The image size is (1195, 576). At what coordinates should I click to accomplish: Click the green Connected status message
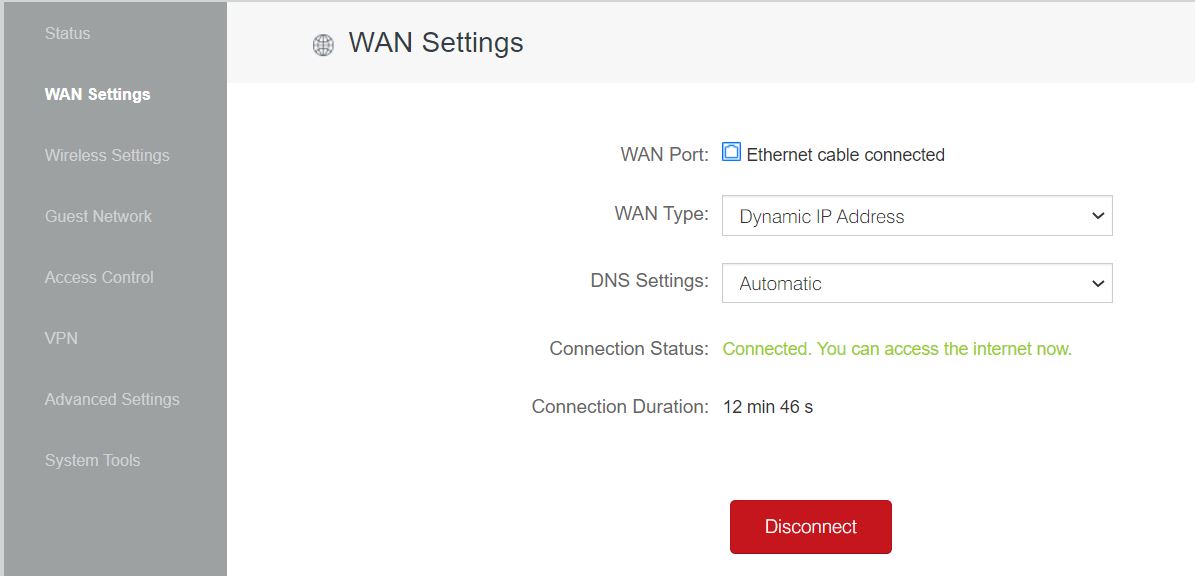[x=896, y=349]
